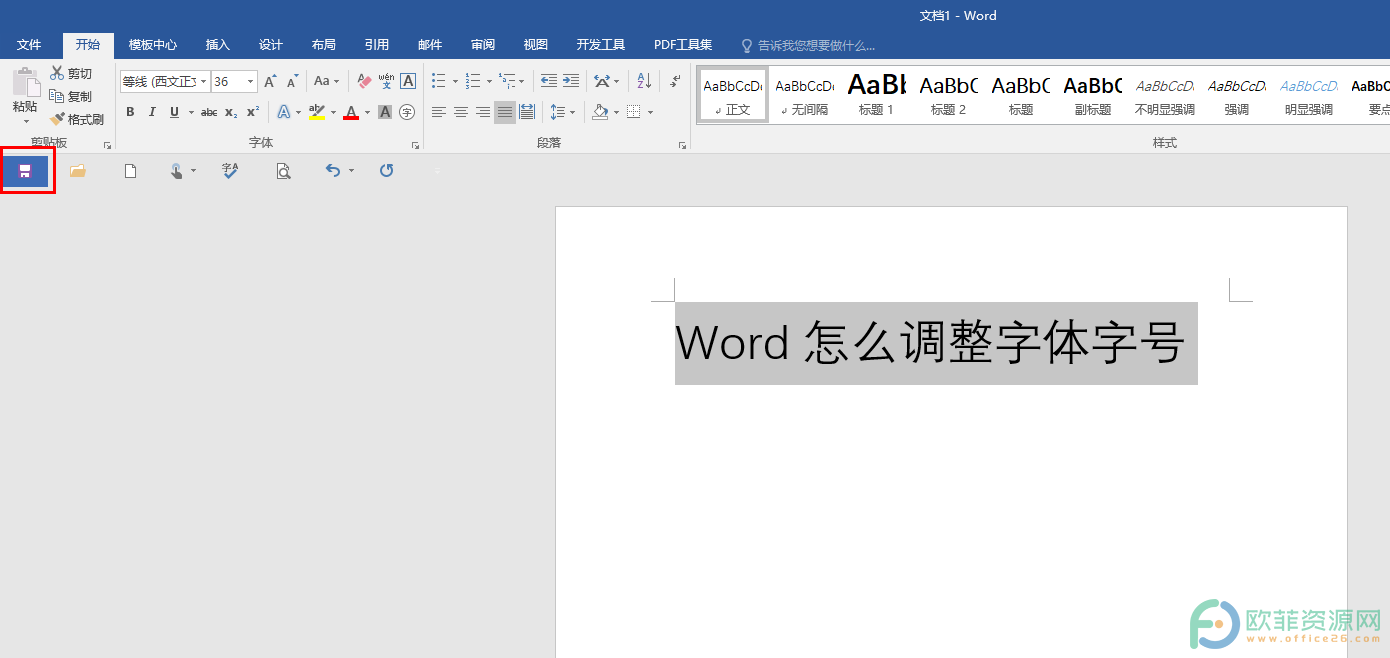
Task: Open print preview with the magnifier page icon
Action: 284,171
